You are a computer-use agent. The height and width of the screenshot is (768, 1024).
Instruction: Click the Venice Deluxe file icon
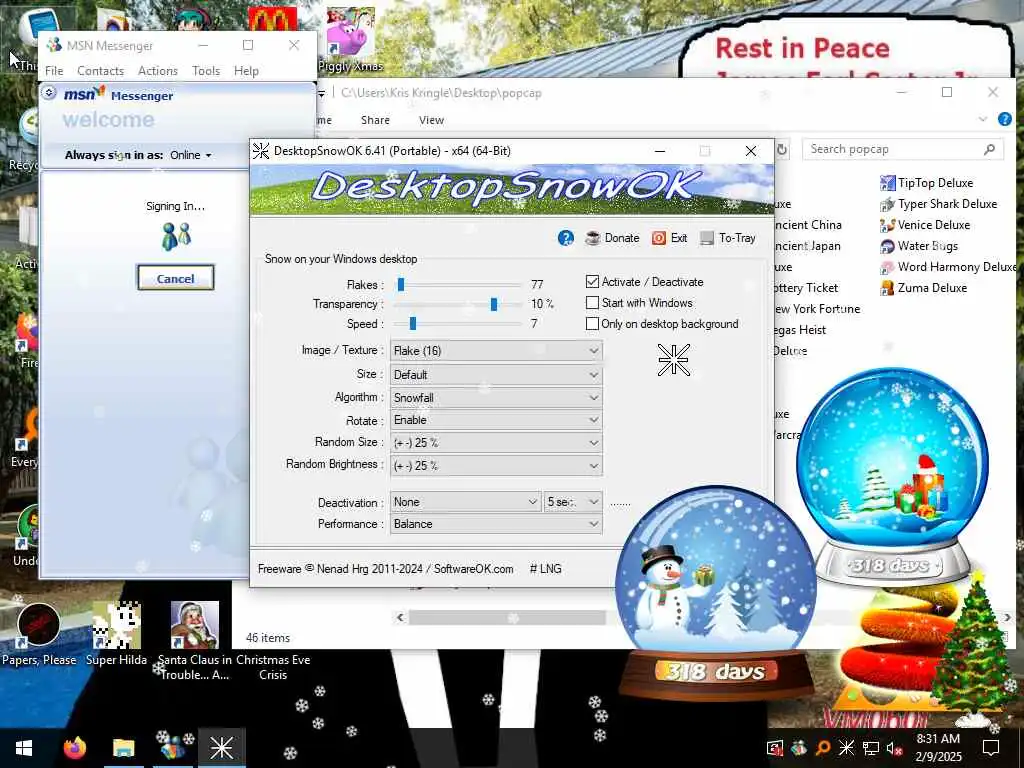click(888, 225)
